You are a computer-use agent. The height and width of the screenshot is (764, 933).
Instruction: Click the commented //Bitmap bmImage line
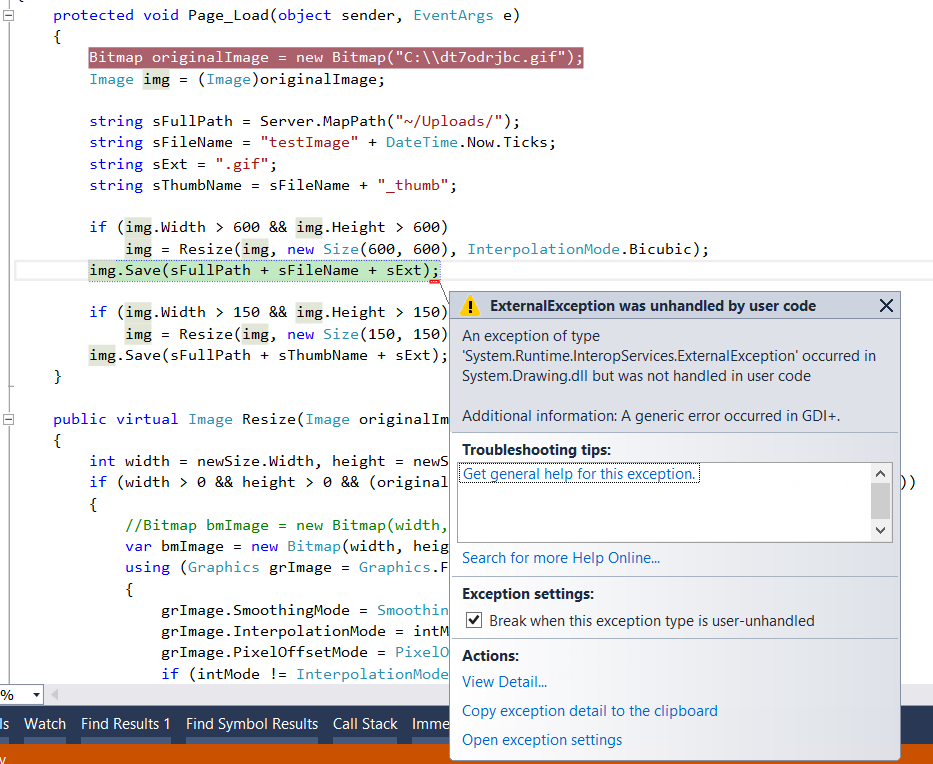pyautogui.click(x=286, y=525)
